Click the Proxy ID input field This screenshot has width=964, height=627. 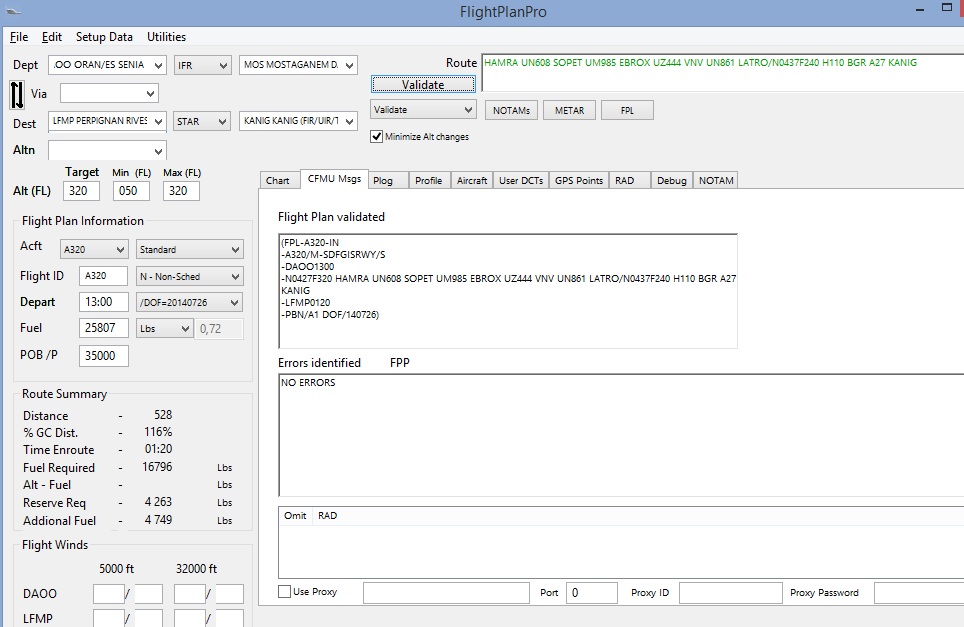(730, 593)
